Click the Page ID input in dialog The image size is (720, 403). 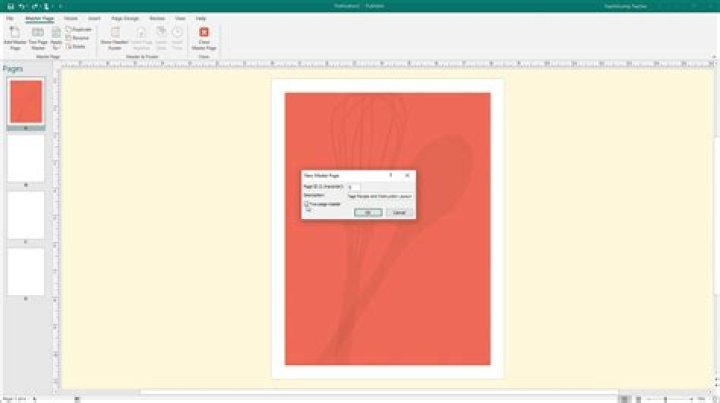(x=354, y=187)
